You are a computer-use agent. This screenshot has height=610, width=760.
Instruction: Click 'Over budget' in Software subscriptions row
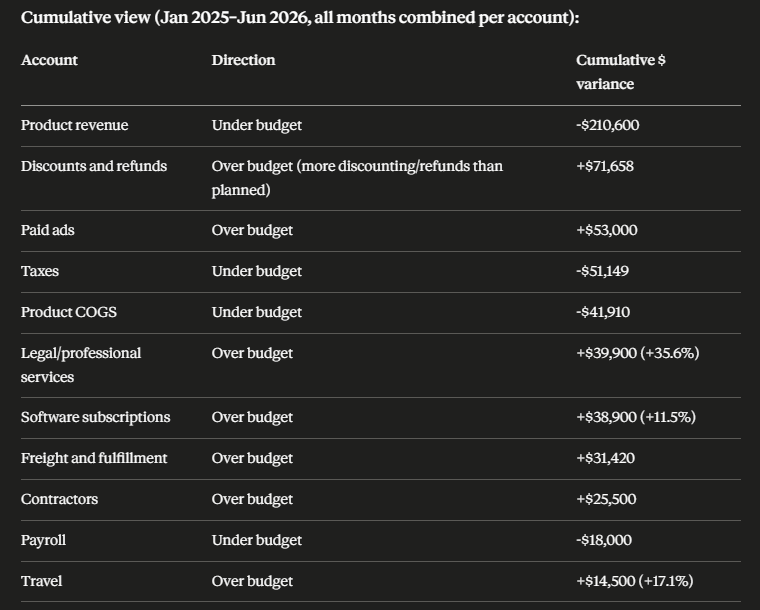point(252,418)
